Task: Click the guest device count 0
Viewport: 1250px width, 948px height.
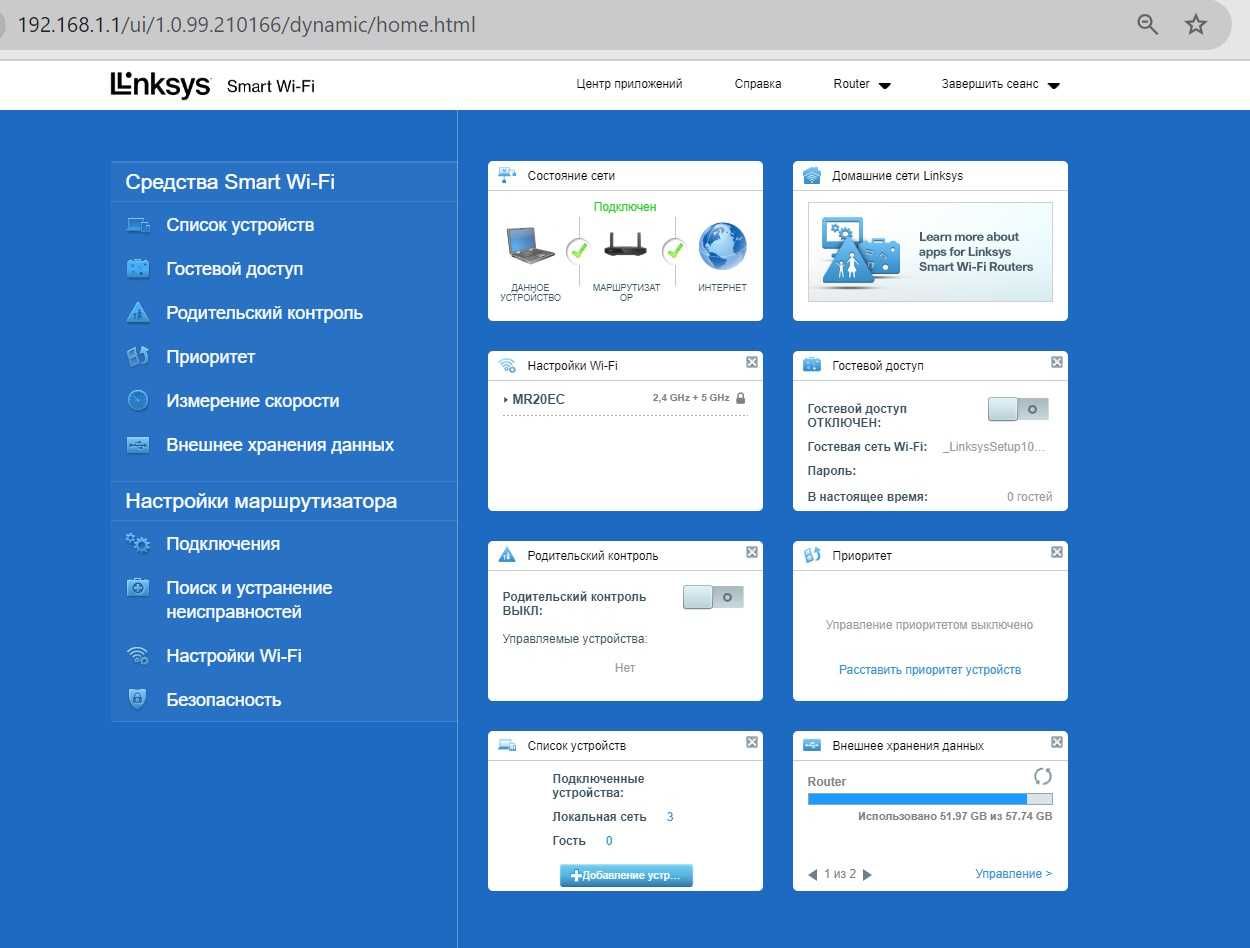Action: pyautogui.click(x=609, y=841)
